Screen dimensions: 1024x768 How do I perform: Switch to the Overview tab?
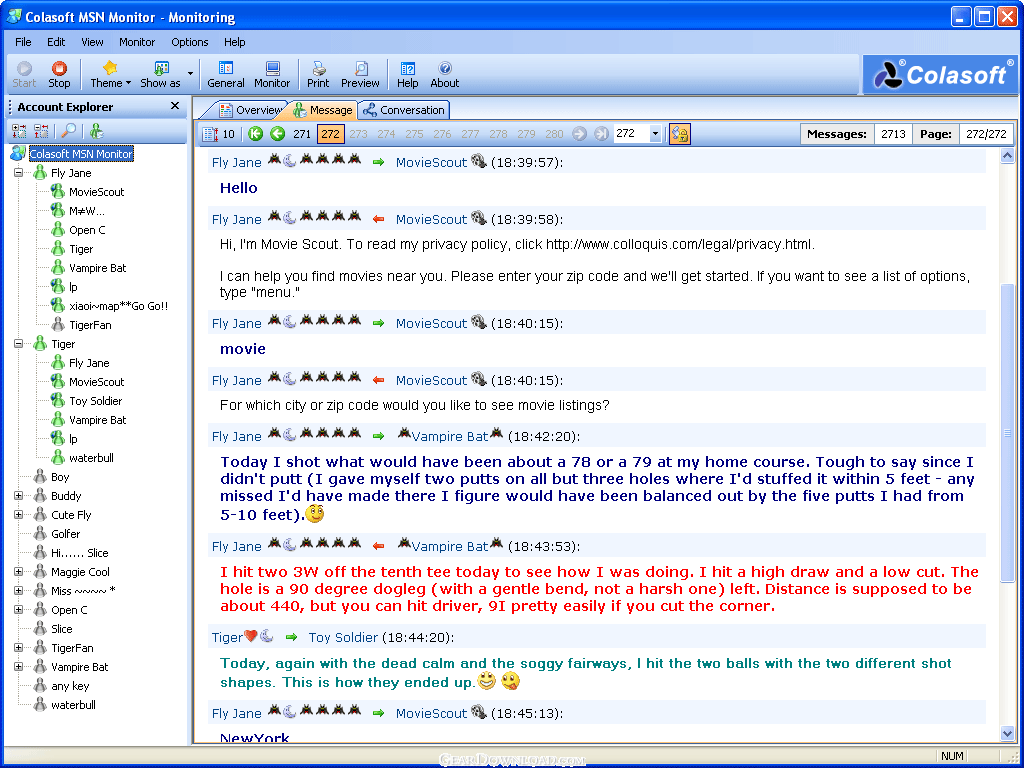click(x=251, y=110)
